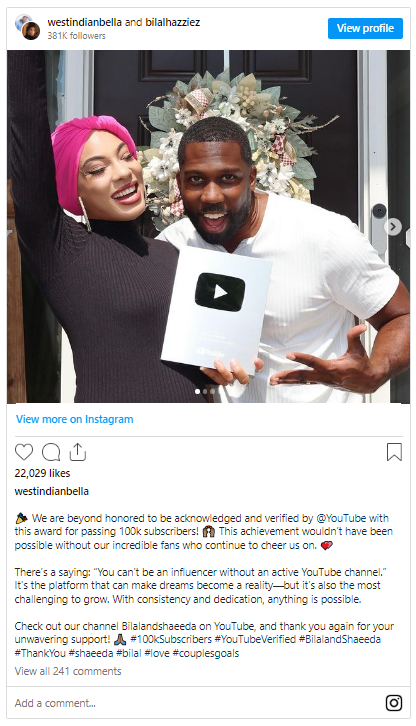Share the post with the upload arrow icon

[78, 452]
